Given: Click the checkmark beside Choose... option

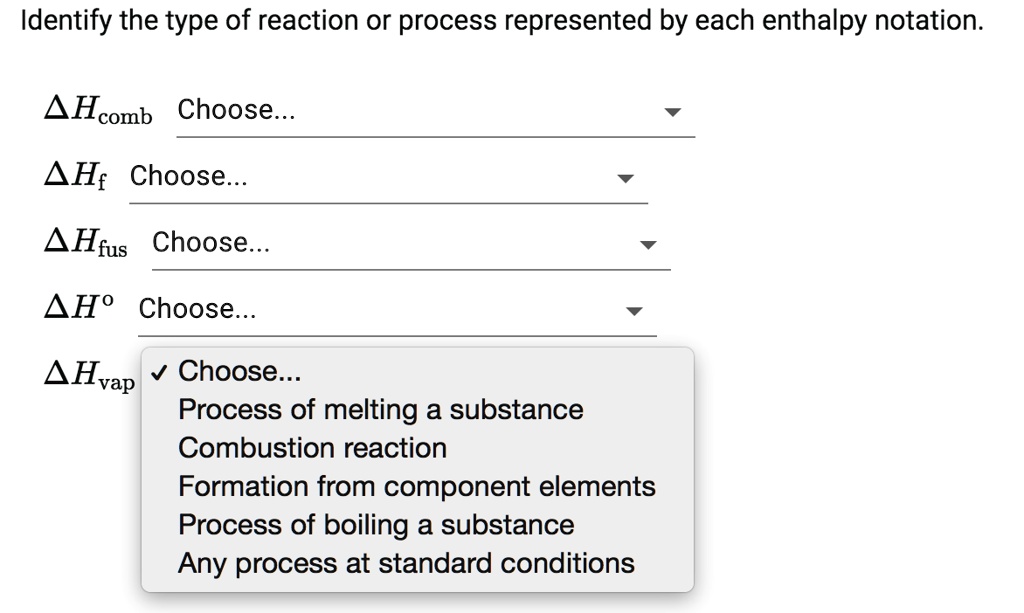Looking at the screenshot, I should [x=159, y=371].
